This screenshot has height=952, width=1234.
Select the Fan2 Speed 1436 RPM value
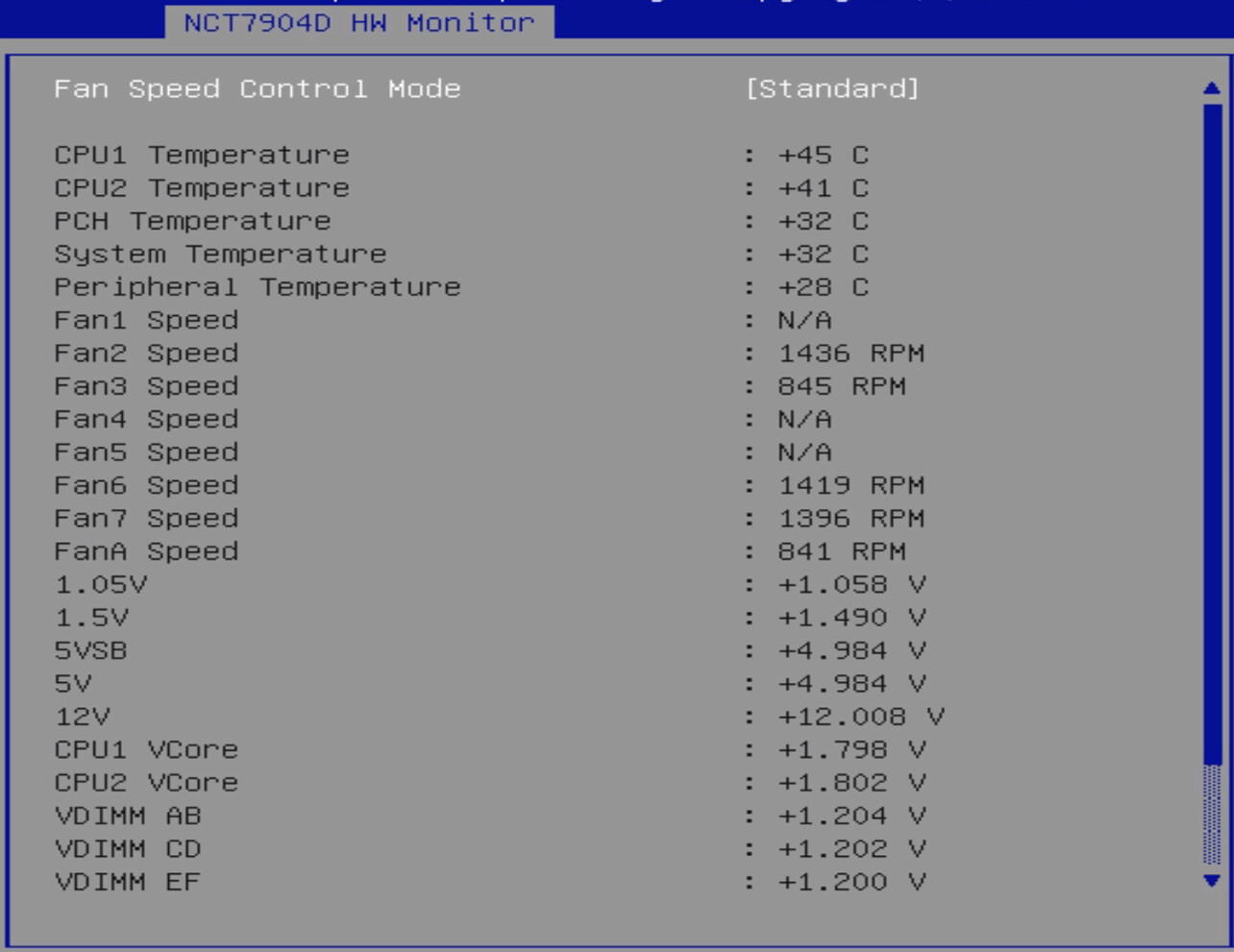pyautogui.click(x=851, y=354)
